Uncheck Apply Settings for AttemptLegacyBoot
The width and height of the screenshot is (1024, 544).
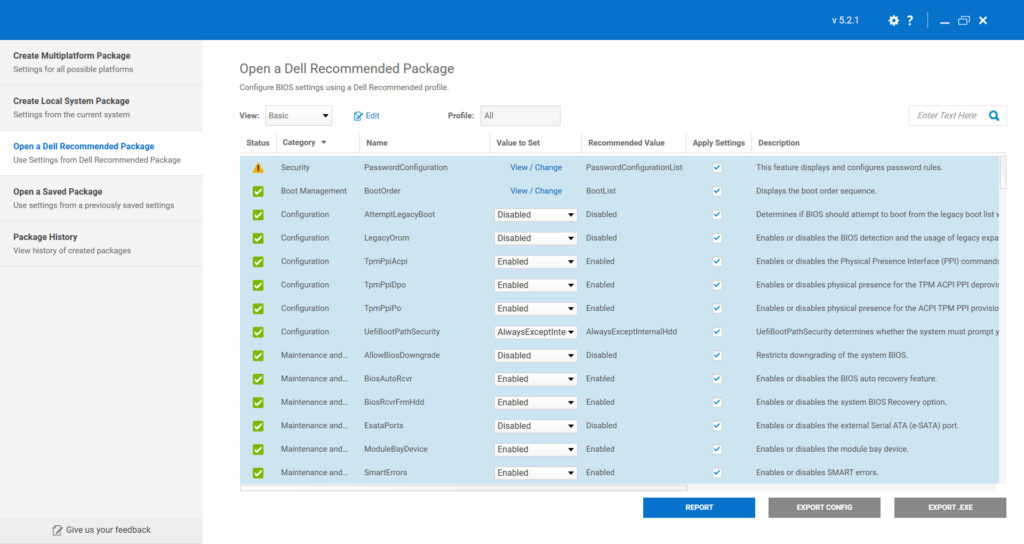point(716,215)
